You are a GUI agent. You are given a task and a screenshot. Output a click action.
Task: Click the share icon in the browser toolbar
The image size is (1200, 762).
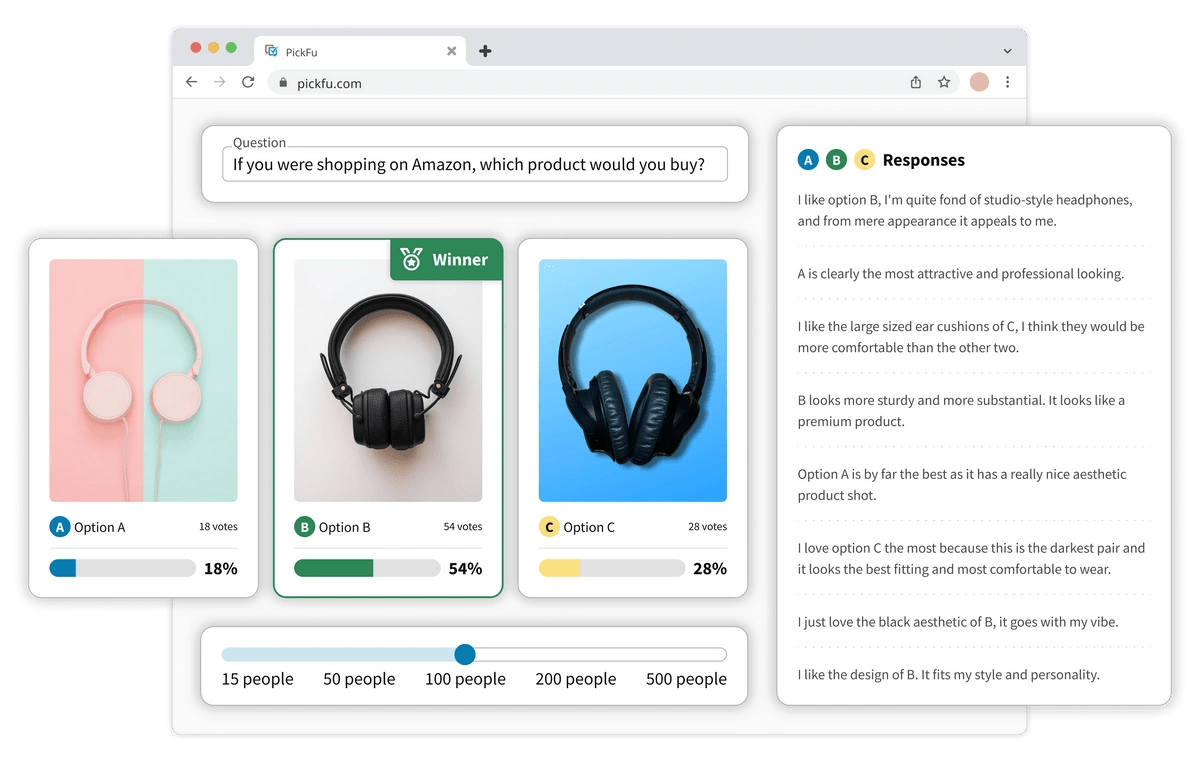(915, 83)
